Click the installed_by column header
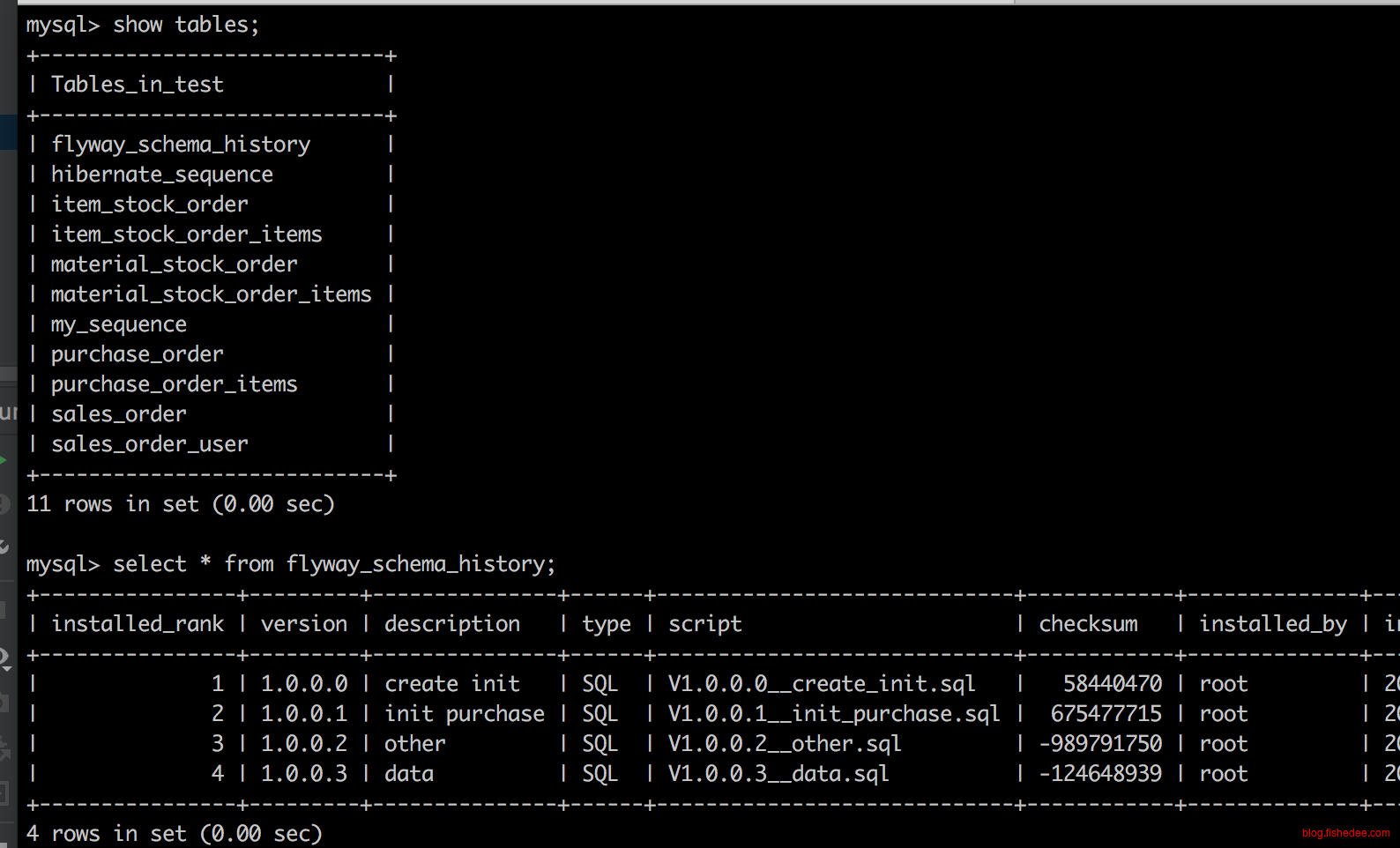The width and height of the screenshot is (1400, 848). (1272, 624)
